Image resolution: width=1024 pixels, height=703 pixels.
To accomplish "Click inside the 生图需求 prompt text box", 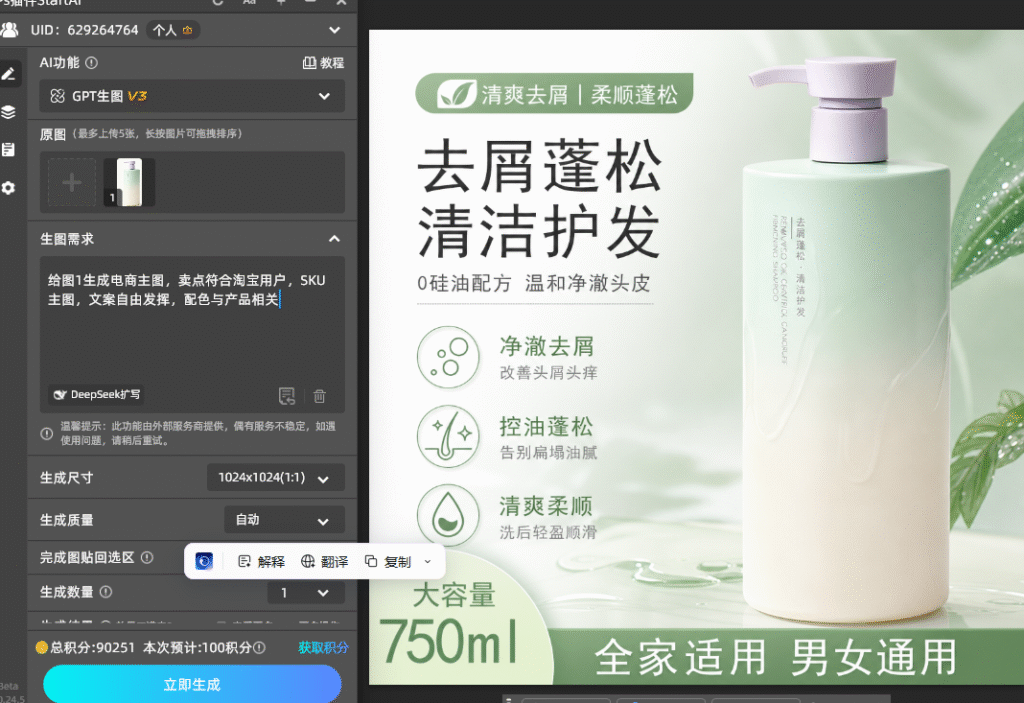I will pyautogui.click(x=192, y=333).
